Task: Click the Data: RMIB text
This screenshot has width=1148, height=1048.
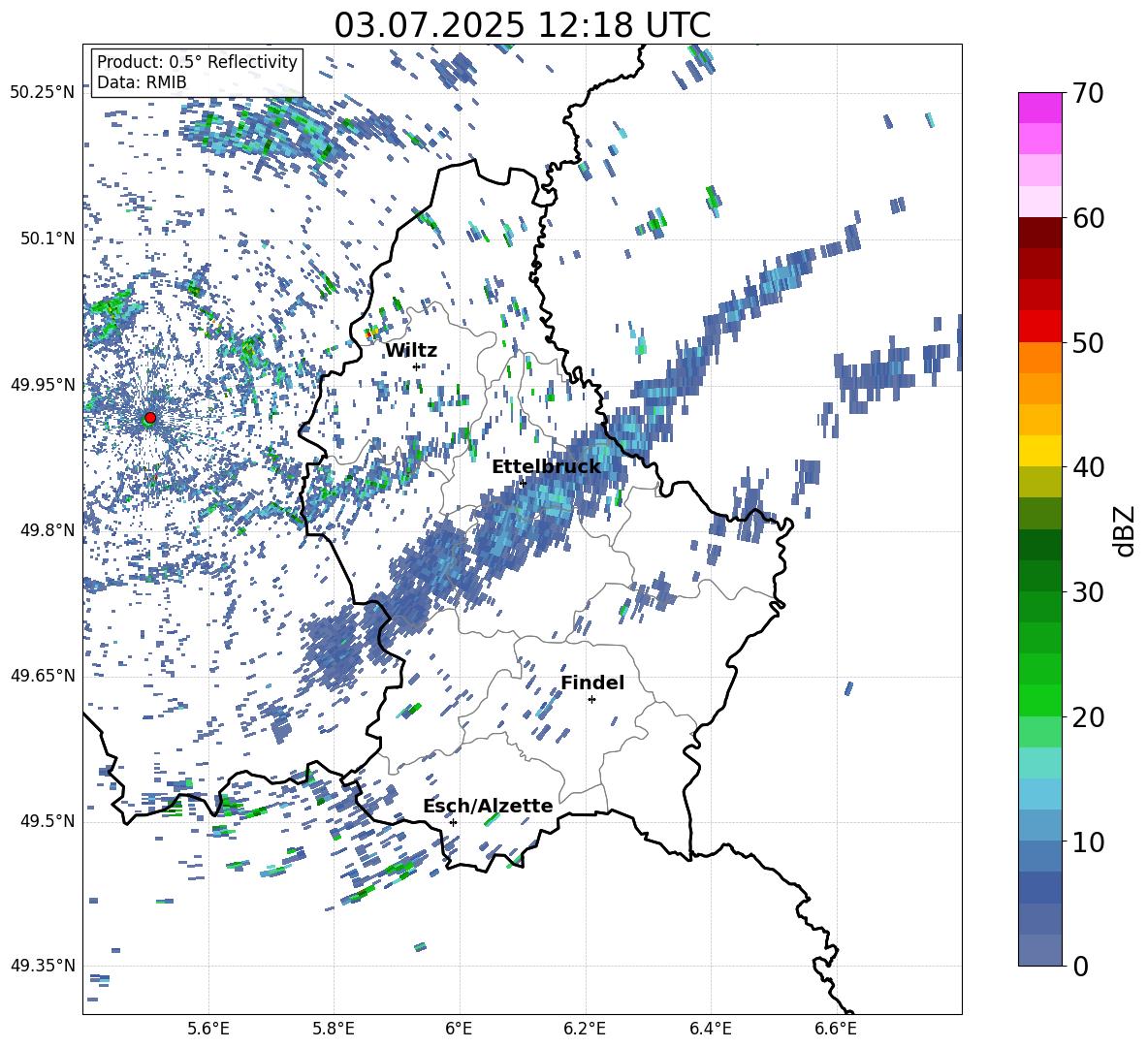Action: (x=142, y=82)
